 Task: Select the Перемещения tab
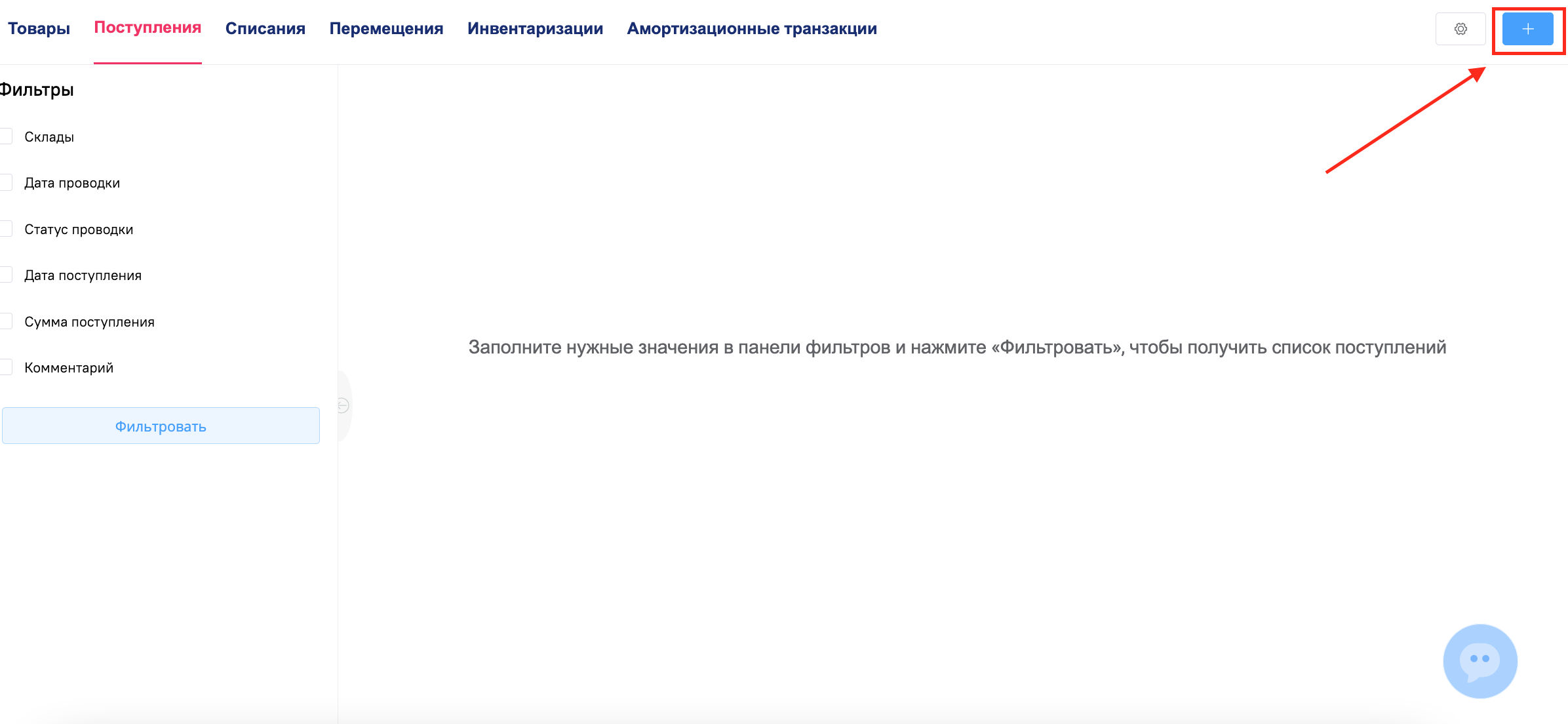click(386, 28)
